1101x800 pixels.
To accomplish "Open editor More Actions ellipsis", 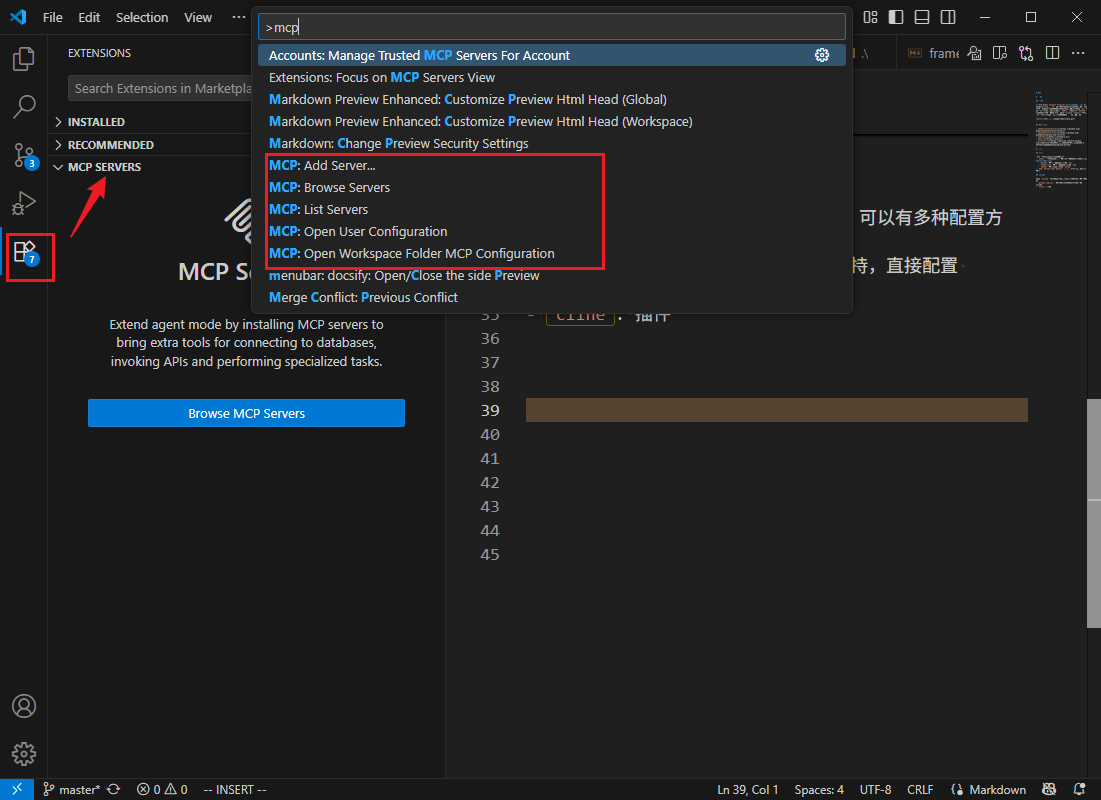I will (1078, 53).
